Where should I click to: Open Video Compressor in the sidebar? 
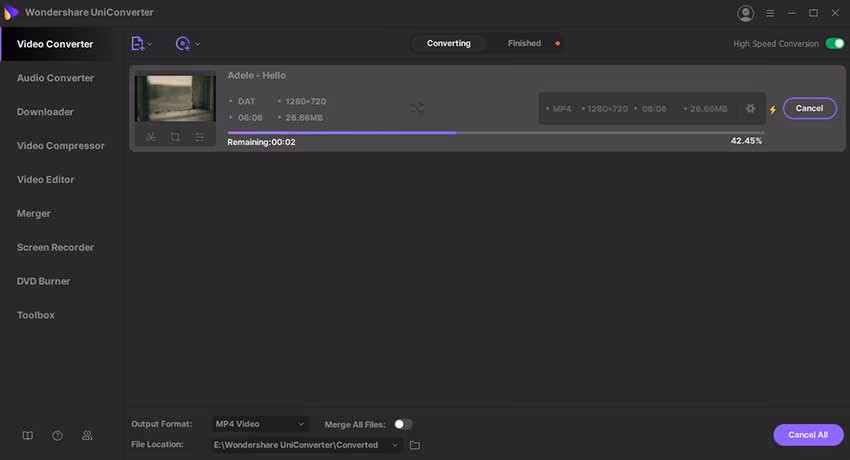coord(60,146)
